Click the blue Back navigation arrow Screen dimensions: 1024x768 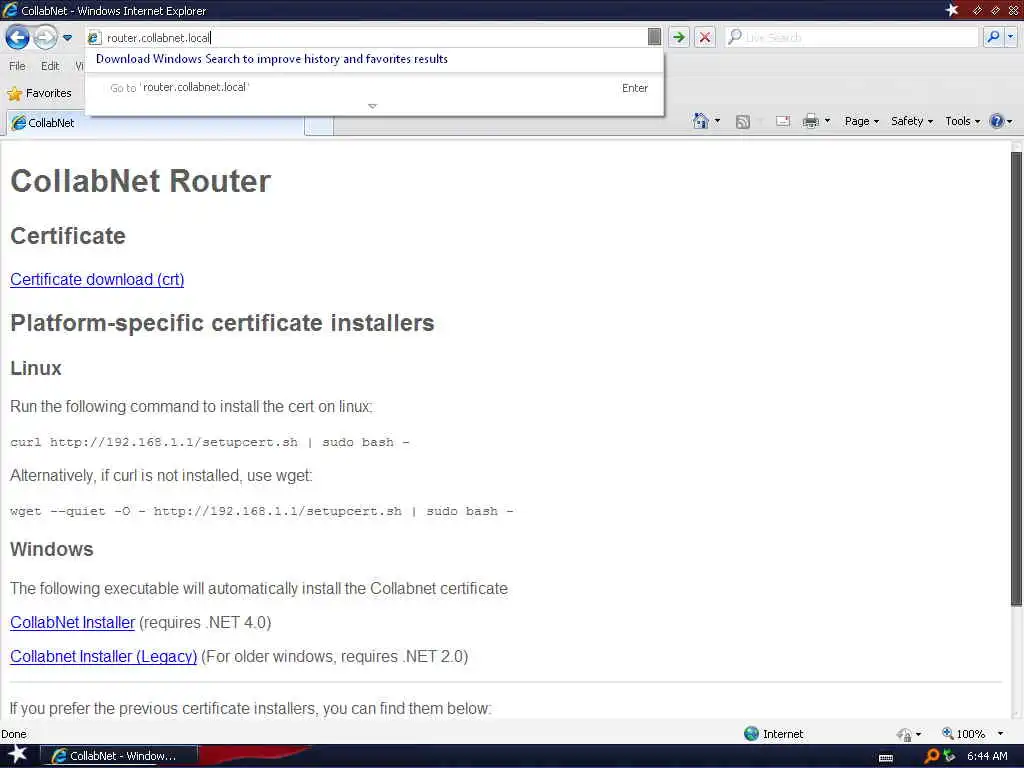[x=17, y=37]
